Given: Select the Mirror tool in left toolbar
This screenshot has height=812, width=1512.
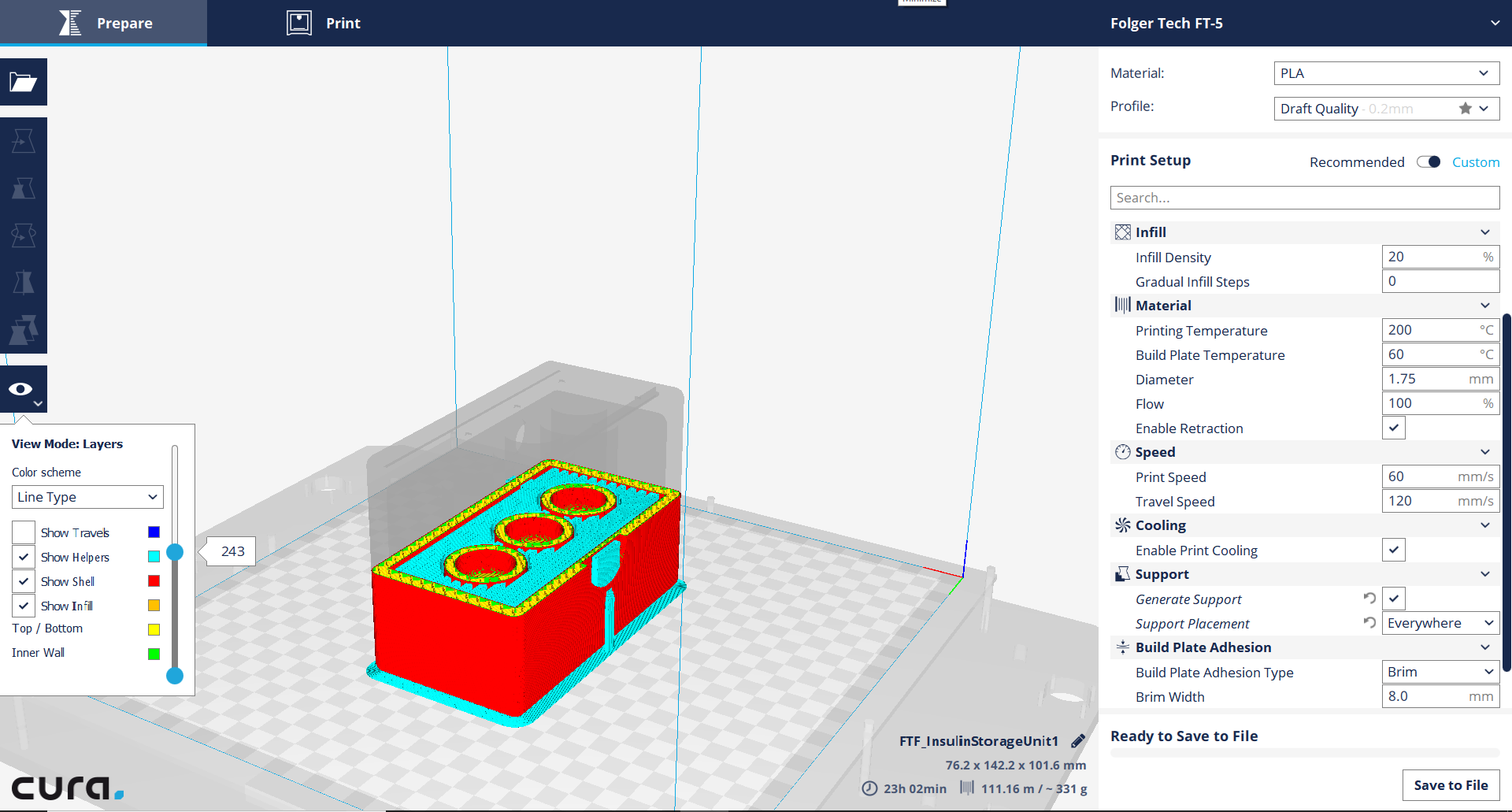Looking at the screenshot, I should click(23, 283).
